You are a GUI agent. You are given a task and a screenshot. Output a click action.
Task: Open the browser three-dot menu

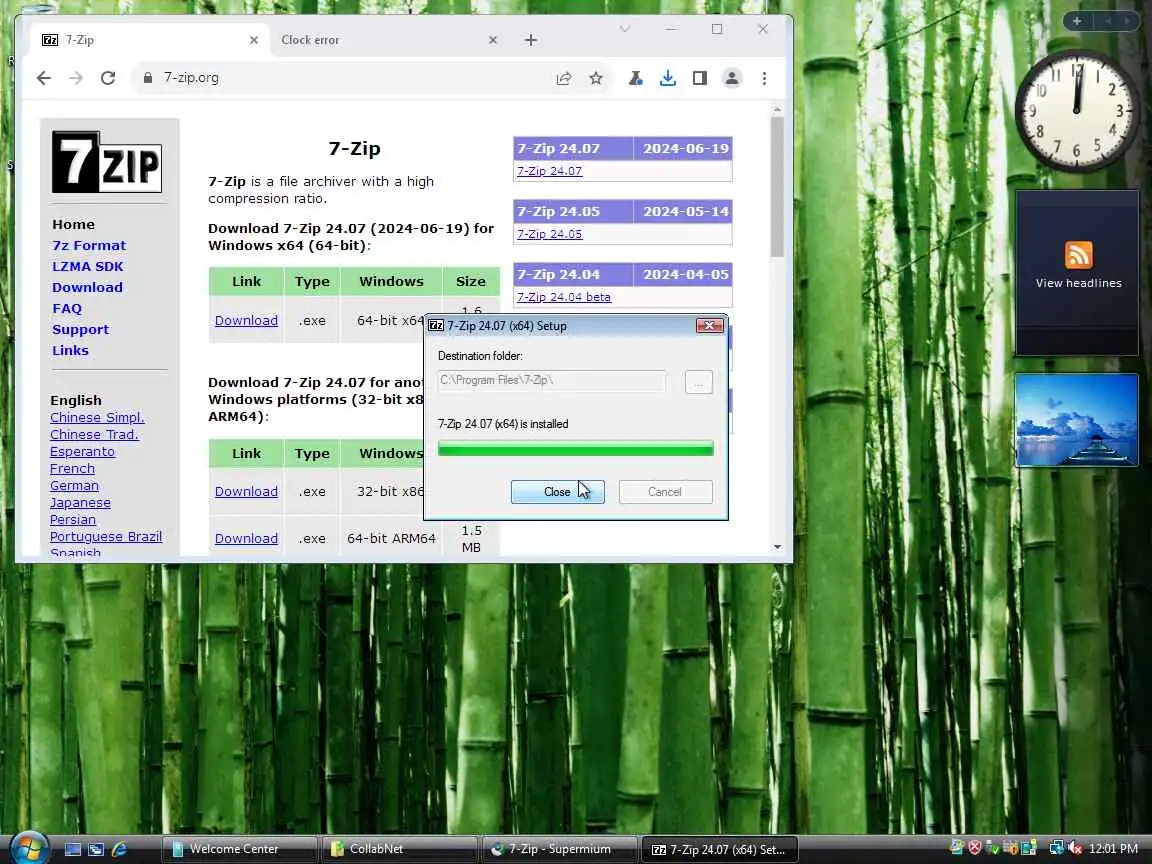(x=764, y=78)
